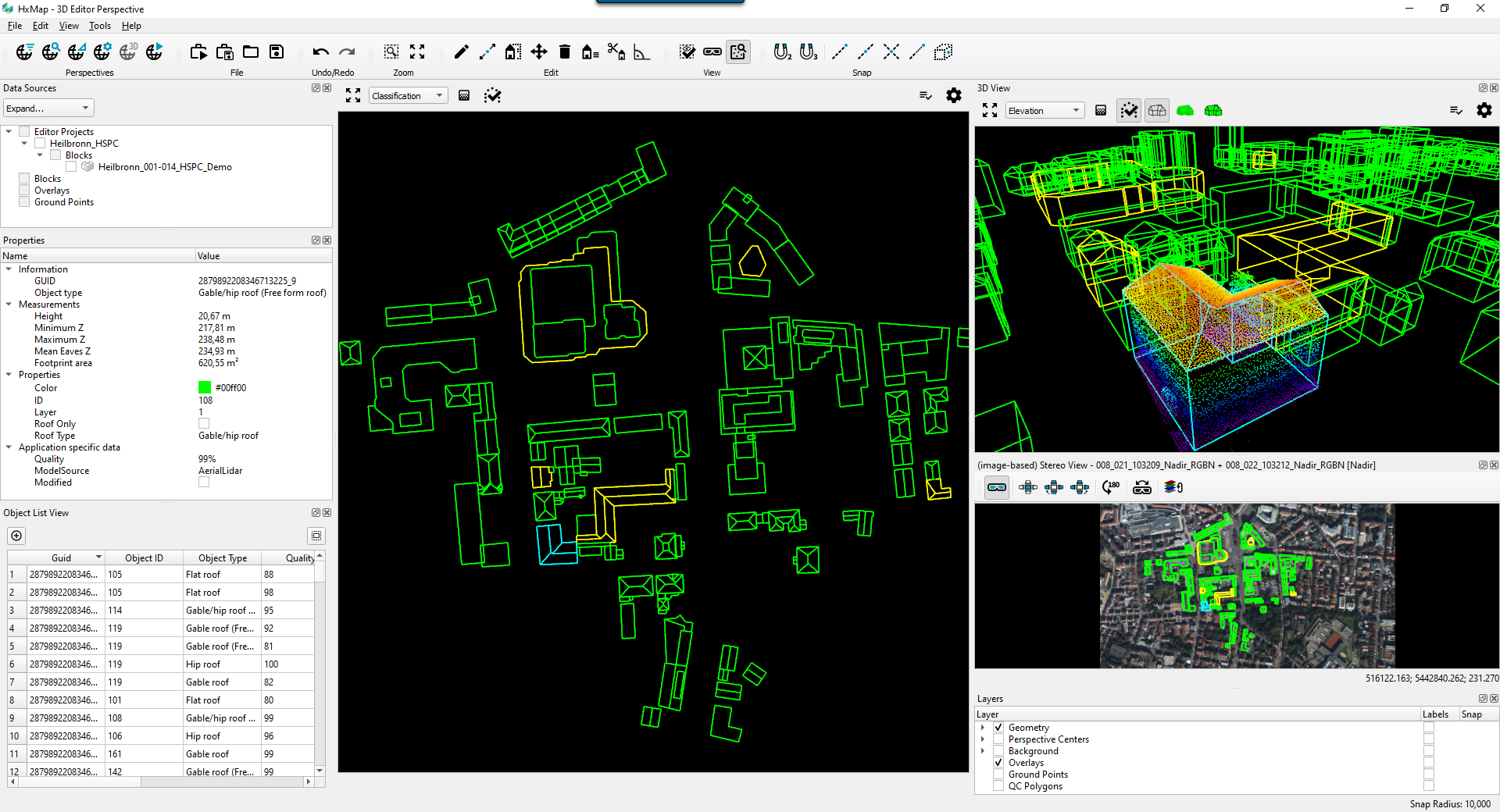Image resolution: width=1500 pixels, height=812 pixels.
Task: Open the Elevation dropdown in 3D View
Action: [x=1044, y=111]
